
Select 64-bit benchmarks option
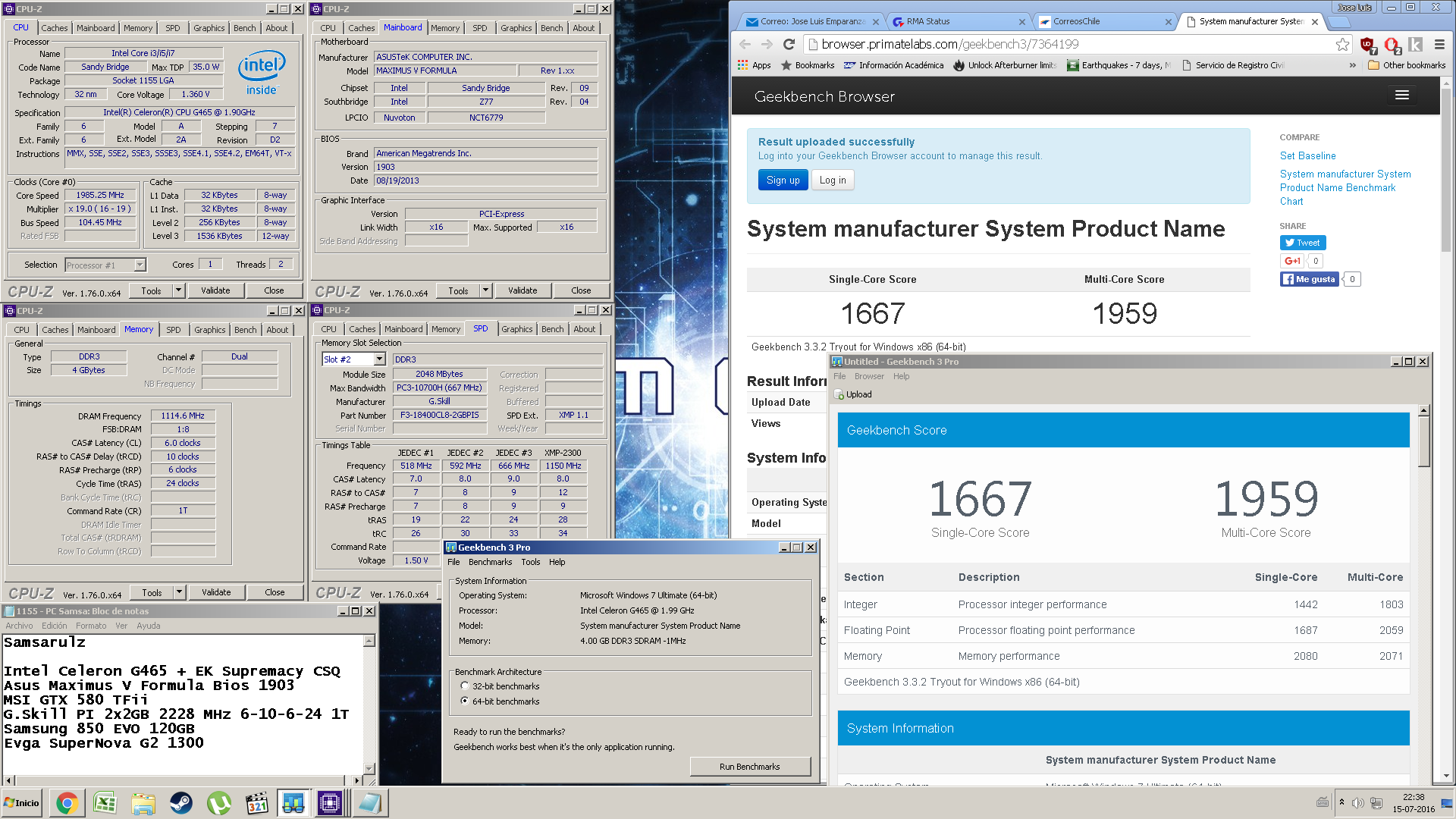coord(465,701)
